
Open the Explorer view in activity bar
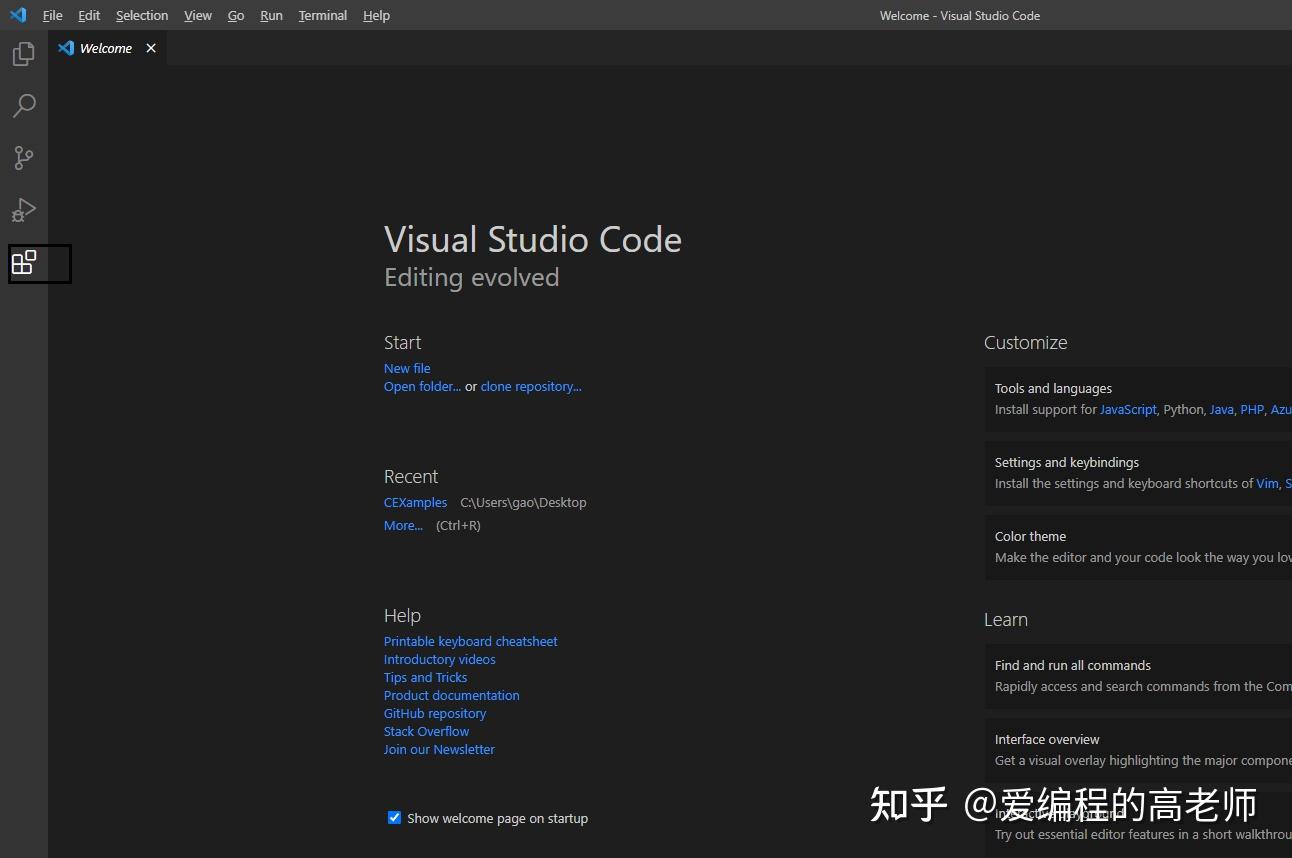(x=24, y=54)
